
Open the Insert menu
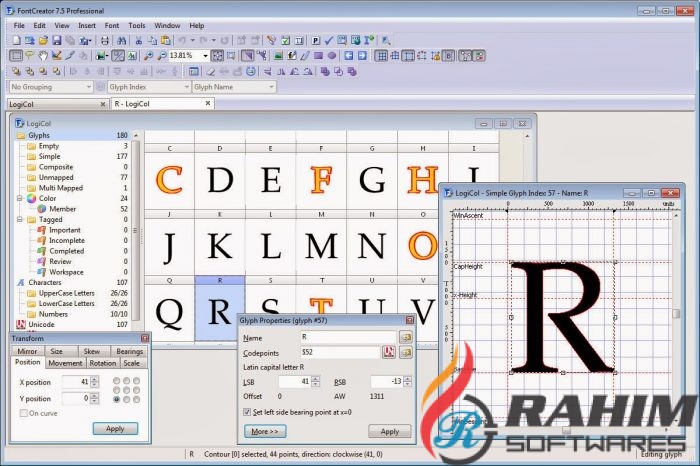tap(87, 25)
